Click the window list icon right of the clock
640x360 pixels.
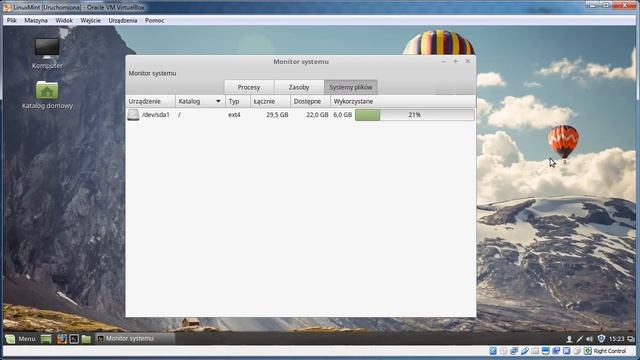point(631,339)
